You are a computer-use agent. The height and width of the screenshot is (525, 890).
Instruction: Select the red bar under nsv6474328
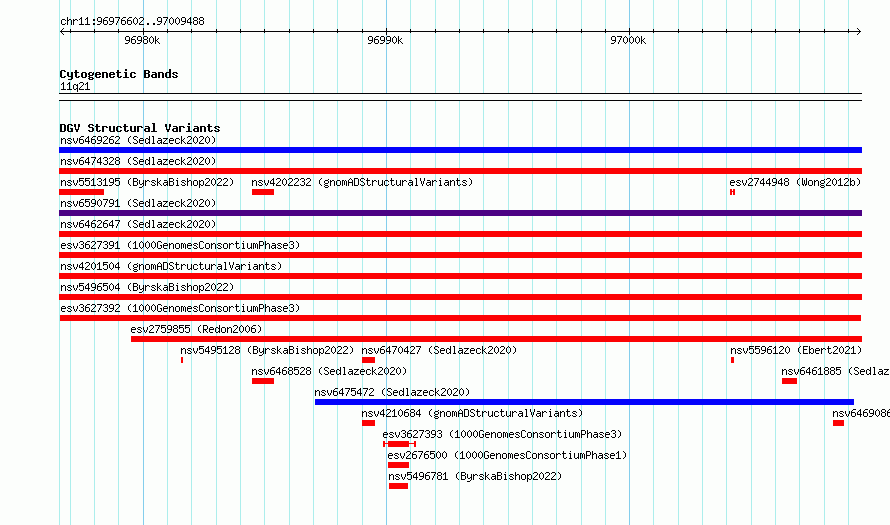(x=460, y=171)
